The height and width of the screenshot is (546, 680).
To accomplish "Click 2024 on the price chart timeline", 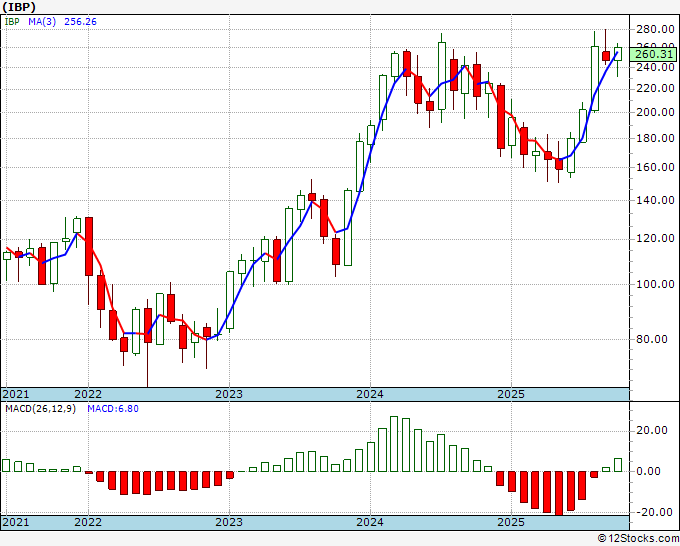I will pyautogui.click(x=370, y=394).
